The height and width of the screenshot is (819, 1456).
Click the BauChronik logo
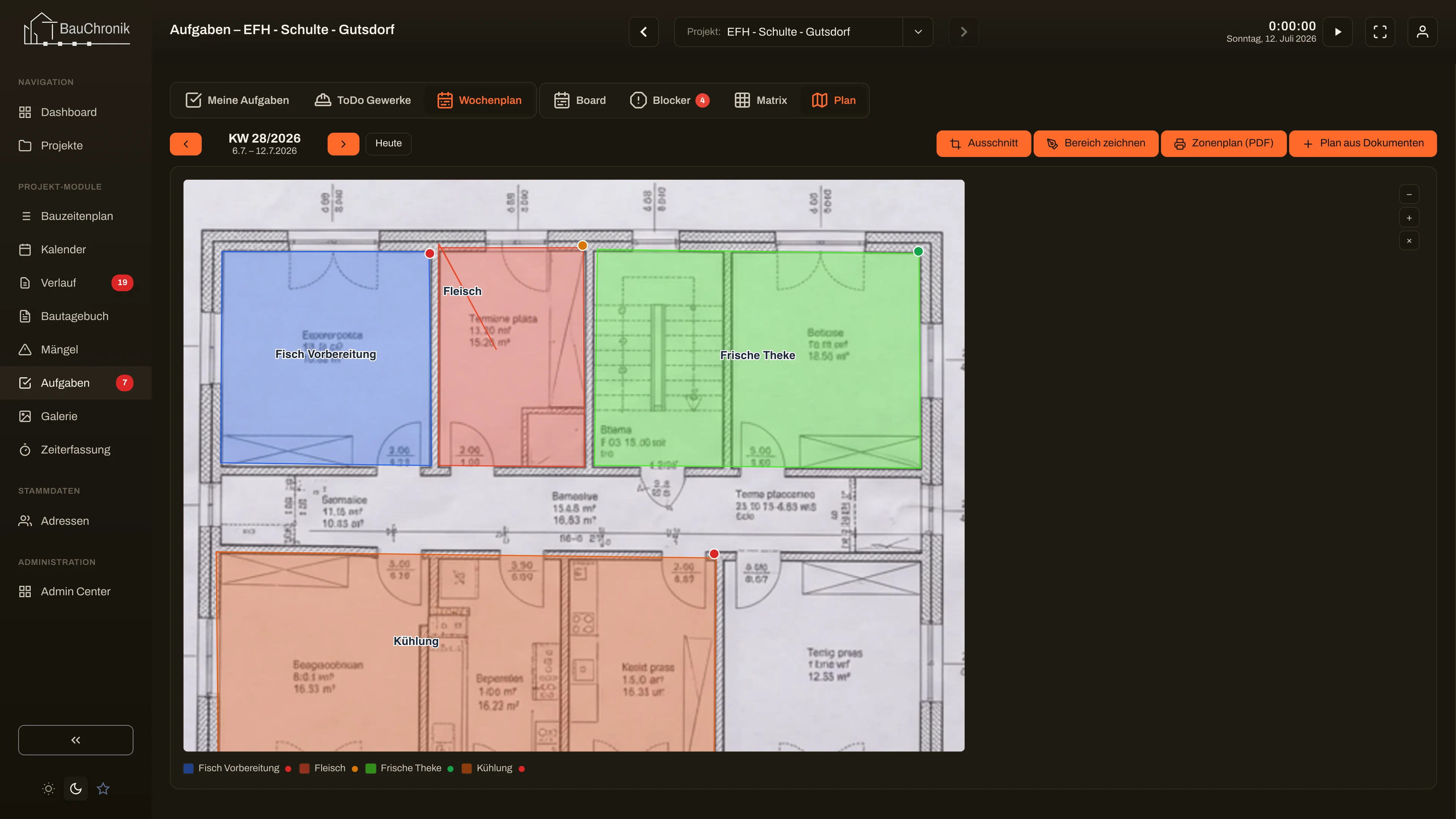[76, 29]
